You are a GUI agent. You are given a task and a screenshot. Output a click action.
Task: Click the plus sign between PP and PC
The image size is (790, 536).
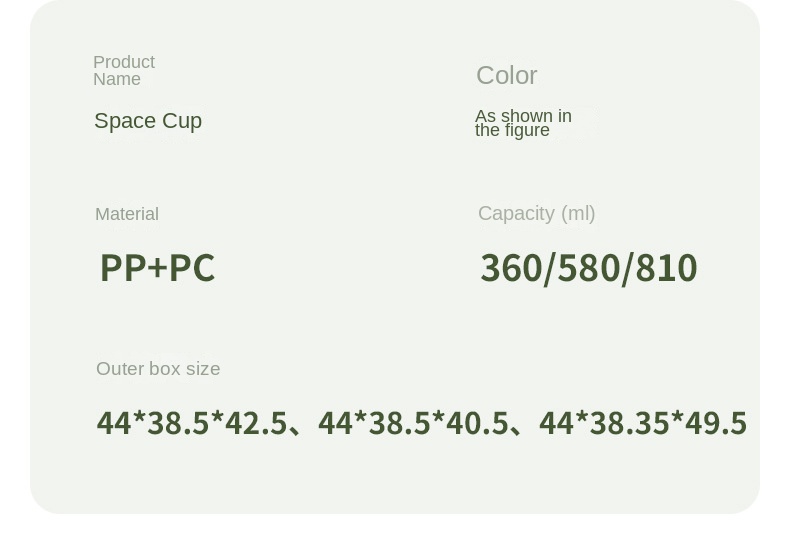[x=157, y=268]
